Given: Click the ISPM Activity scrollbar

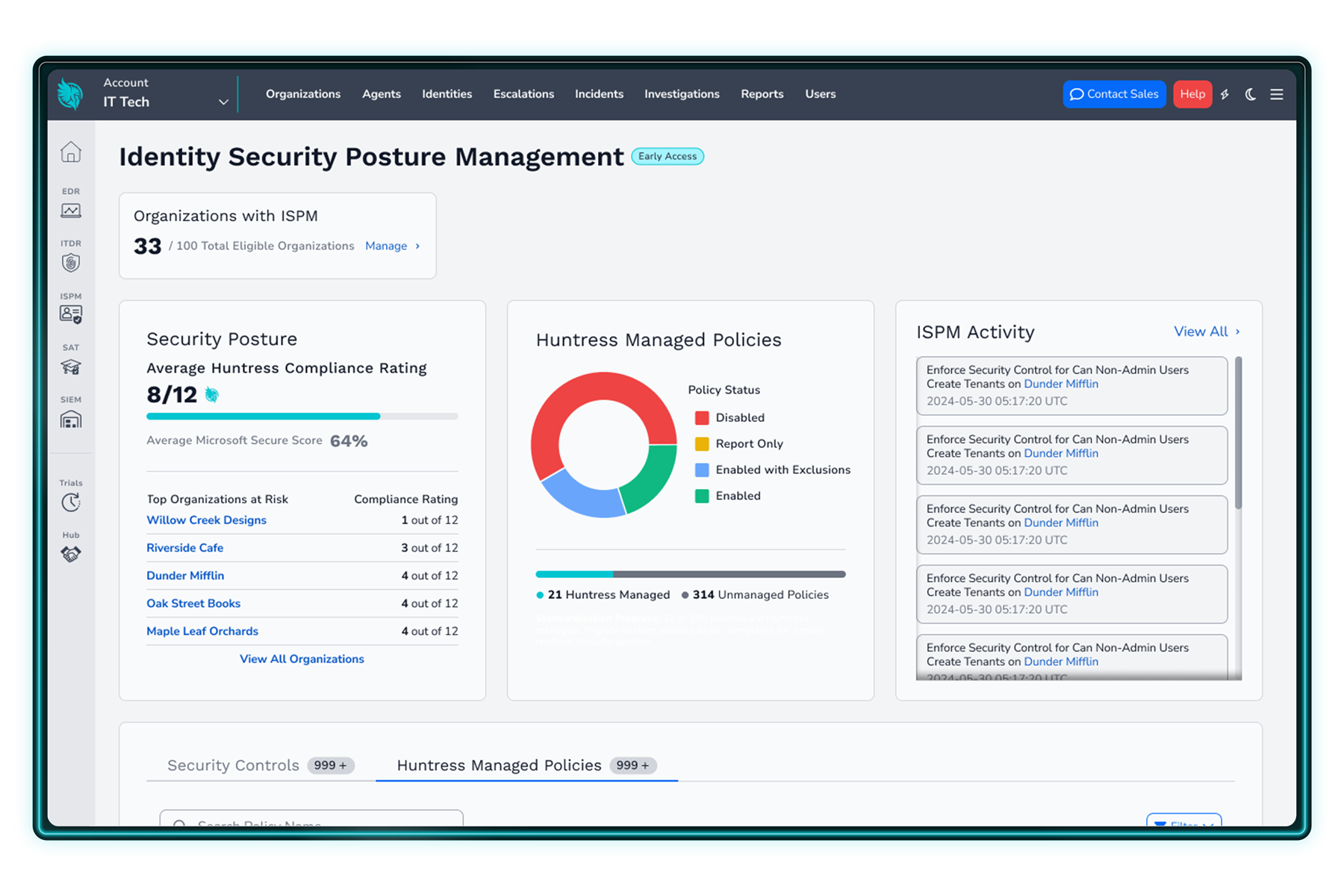Looking at the screenshot, I should [1238, 433].
